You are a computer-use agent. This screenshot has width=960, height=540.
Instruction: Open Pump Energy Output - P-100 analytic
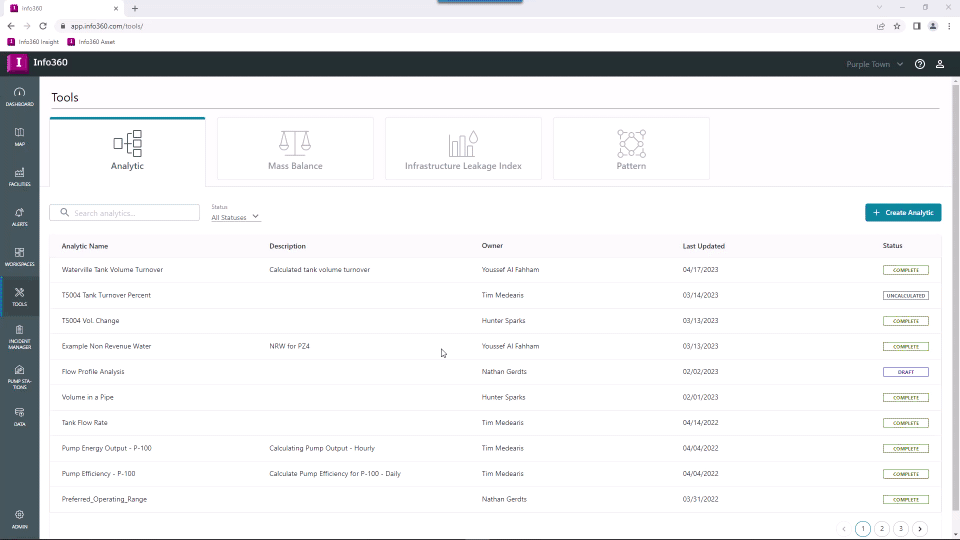pos(106,448)
